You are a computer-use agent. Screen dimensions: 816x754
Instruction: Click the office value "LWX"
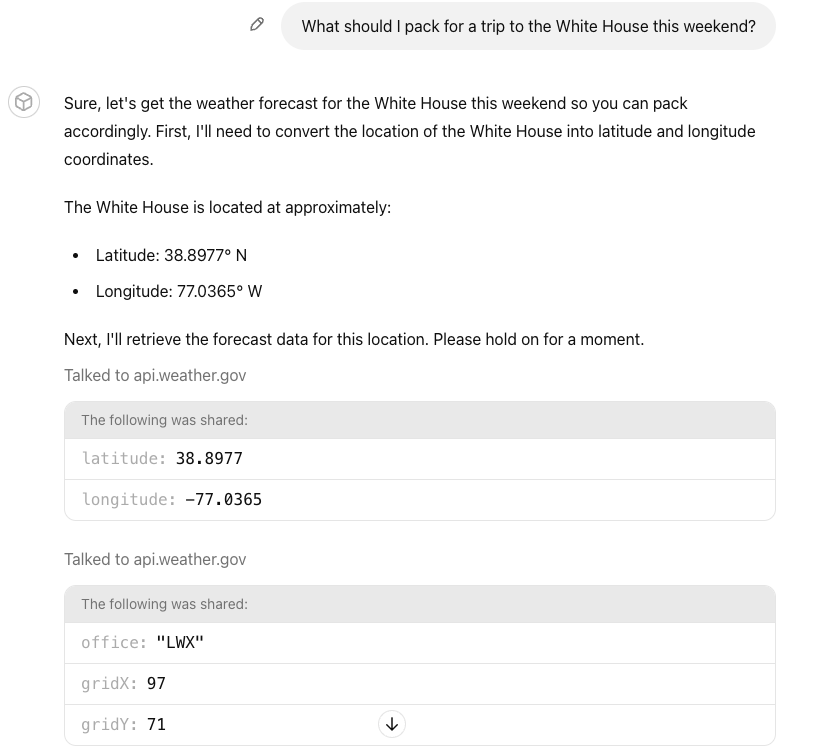(x=180, y=642)
